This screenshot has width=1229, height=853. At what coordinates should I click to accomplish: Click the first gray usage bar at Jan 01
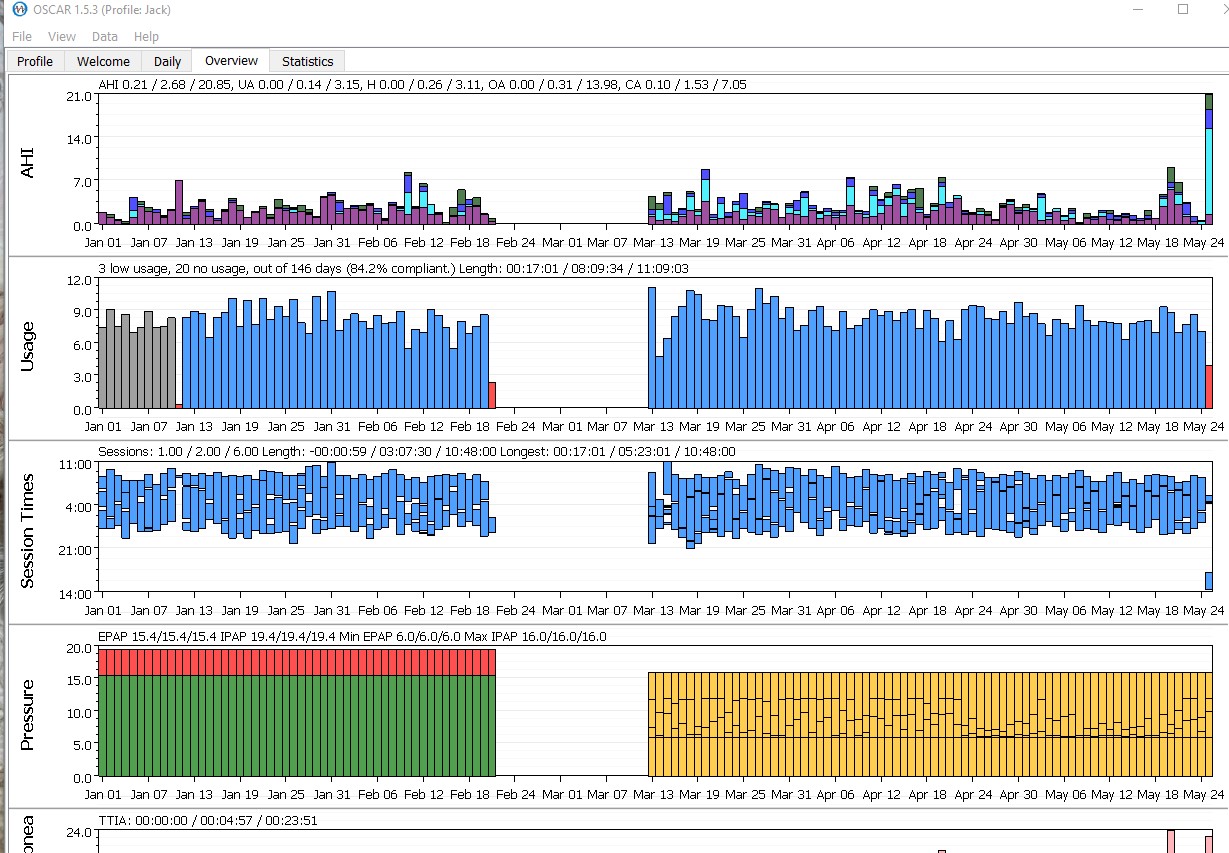(102, 368)
